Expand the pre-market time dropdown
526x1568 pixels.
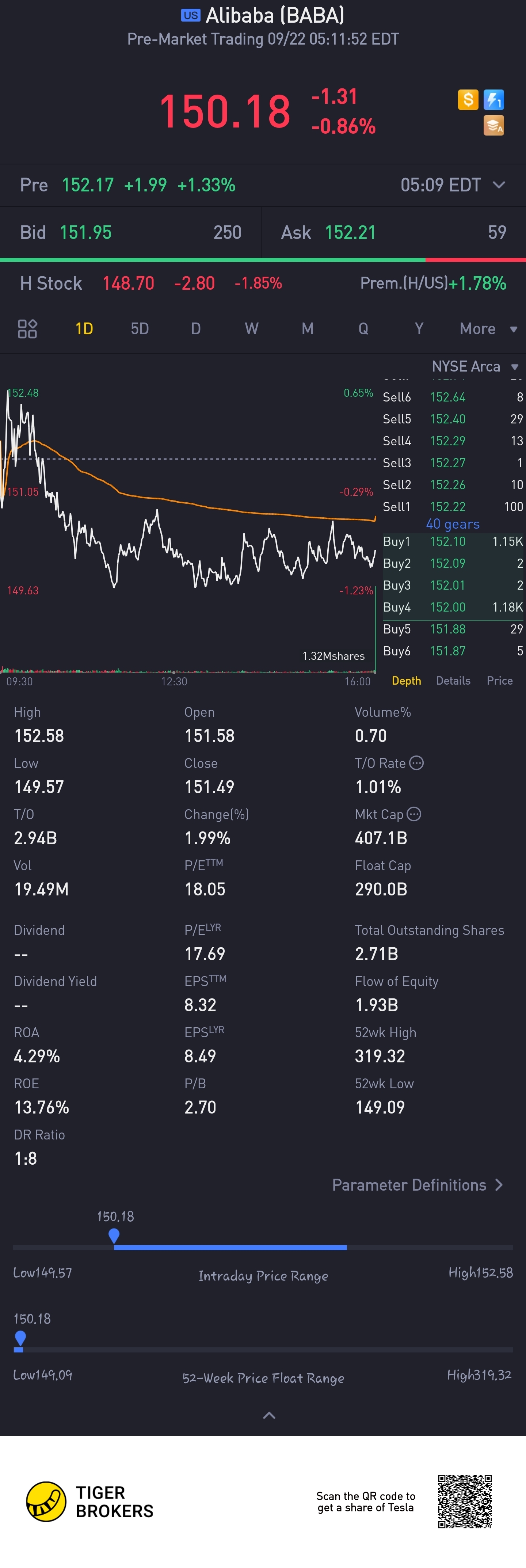[499, 185]
